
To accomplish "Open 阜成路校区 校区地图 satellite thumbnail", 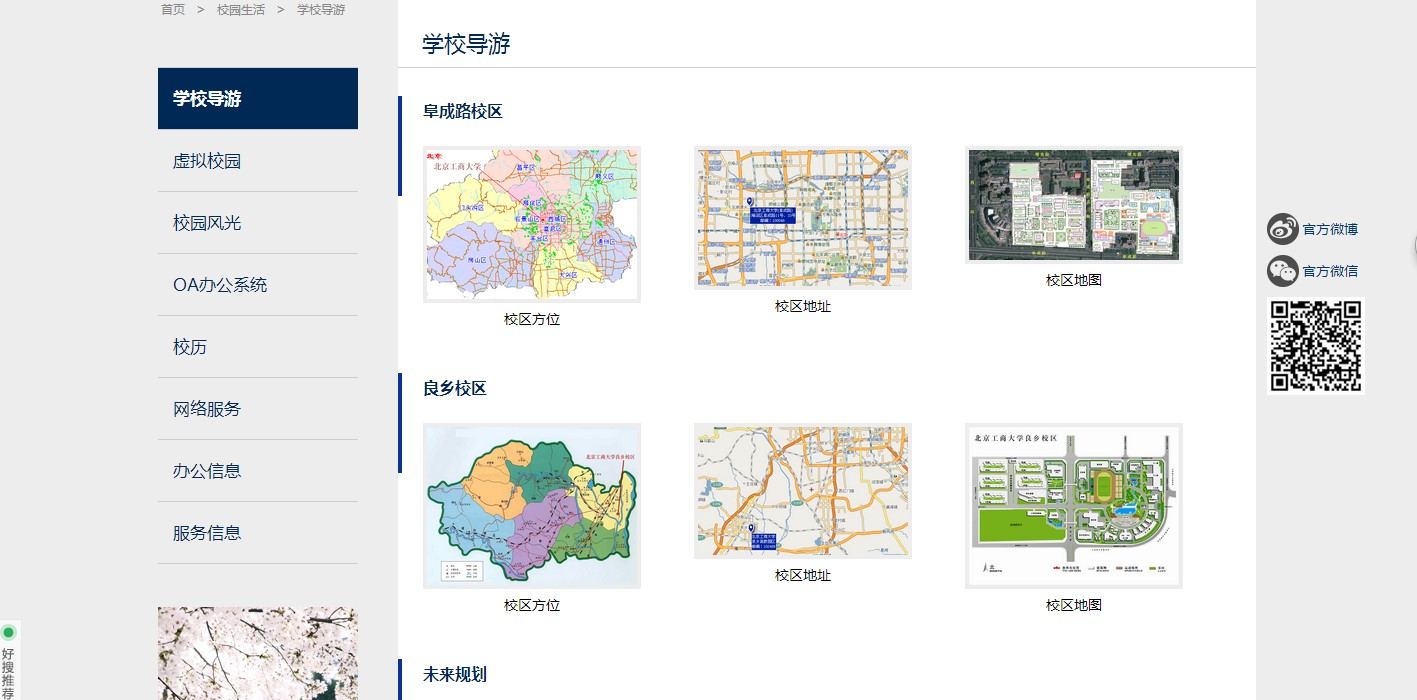I will 1073,205.
